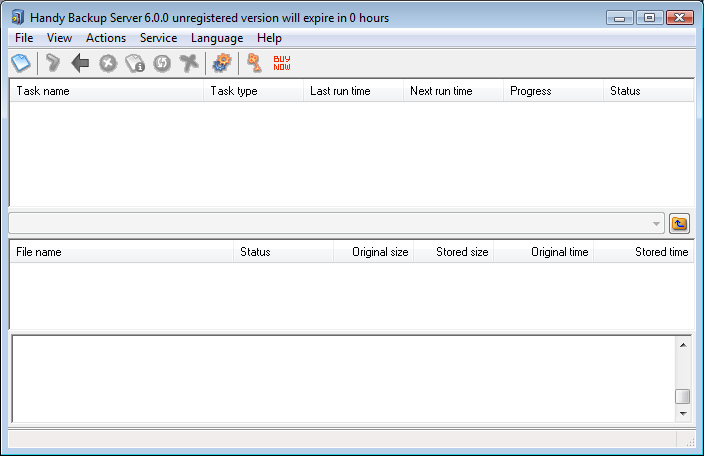Viewport: 704px width, 456px height.
Task: Open the Help menu
Action: (269, 38)
